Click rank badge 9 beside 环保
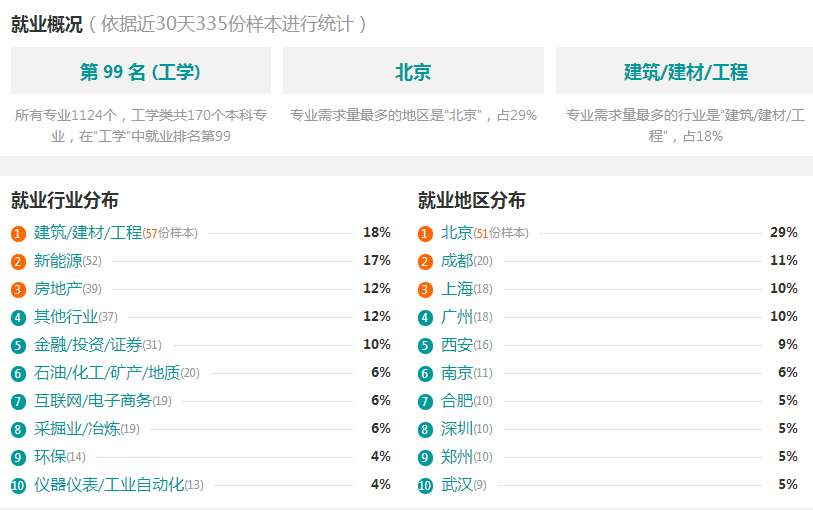The height and width of the screenshot is (510, 813). [x=18, y=458]
